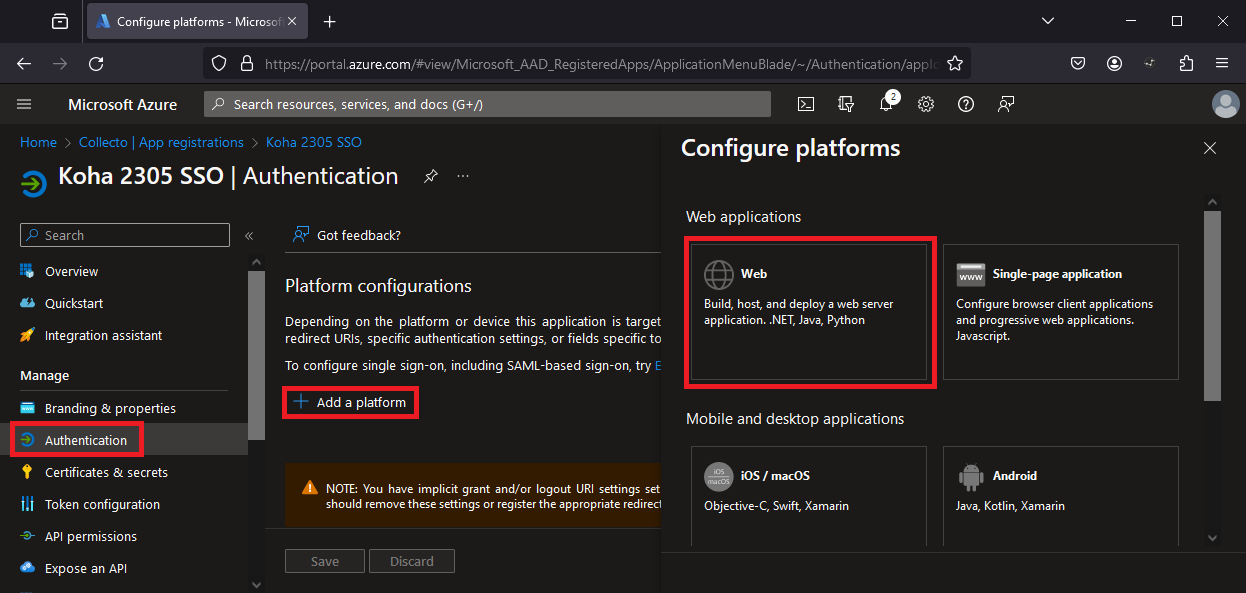The width and height of the screenshot is (1246, 593).
Task: Open Firefox account icon
Action: tap(1114, 63)
